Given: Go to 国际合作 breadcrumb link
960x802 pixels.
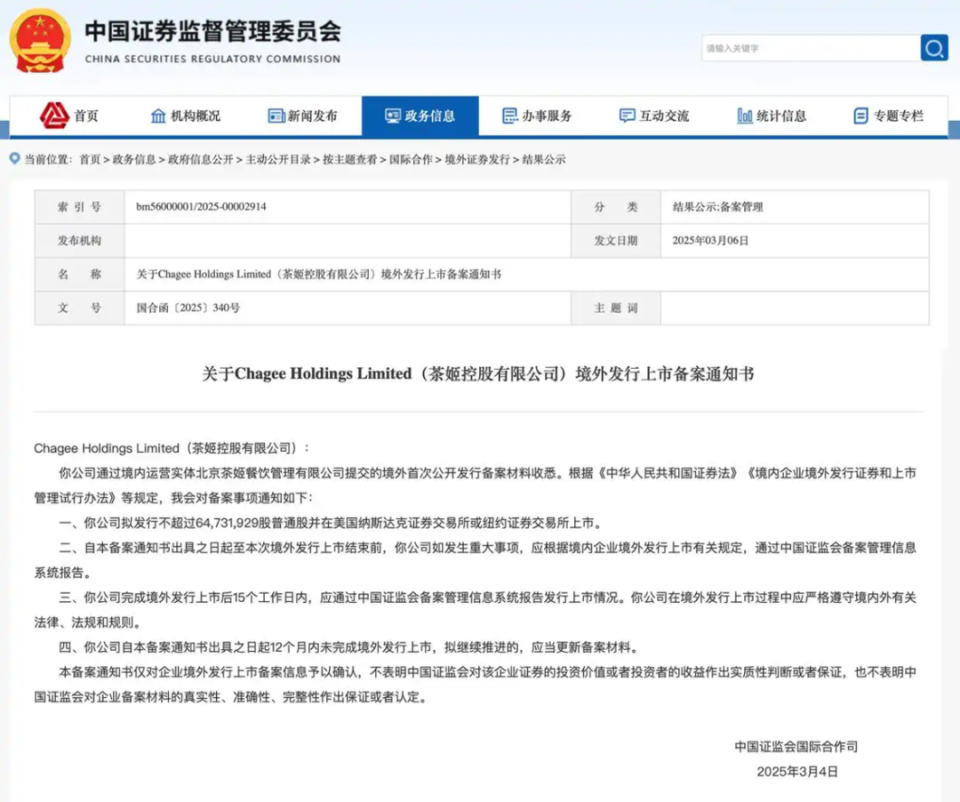Looking at the screenshot, I should [411, 160].
